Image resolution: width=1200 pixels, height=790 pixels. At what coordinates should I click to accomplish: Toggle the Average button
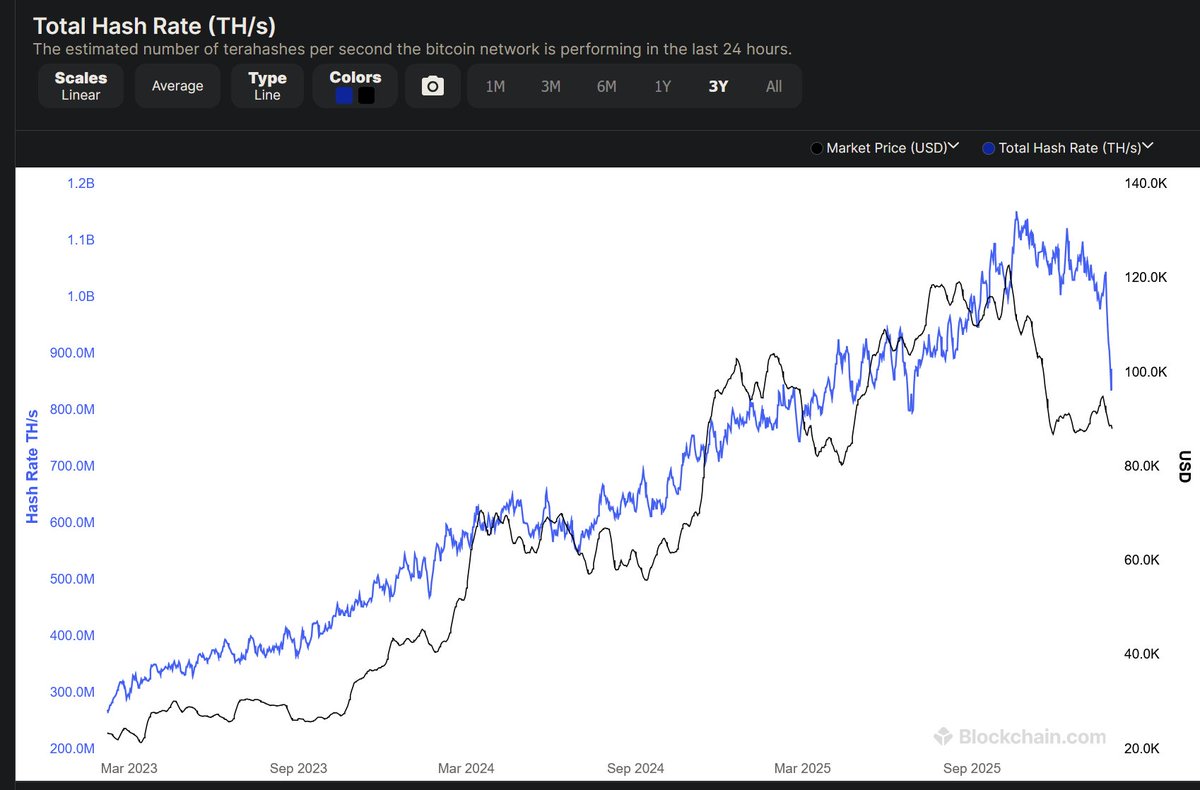point(177,86)
